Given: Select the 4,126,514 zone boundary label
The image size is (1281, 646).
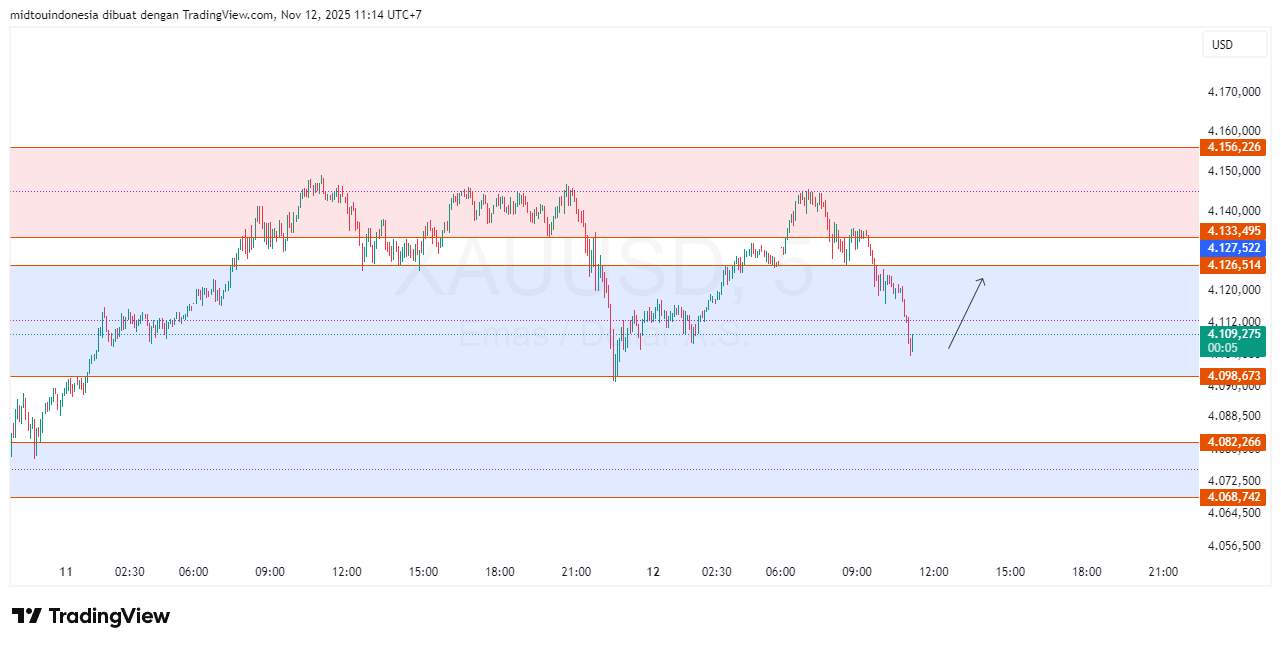Looking at the screenshot, I should click(x=1234, y=265).
